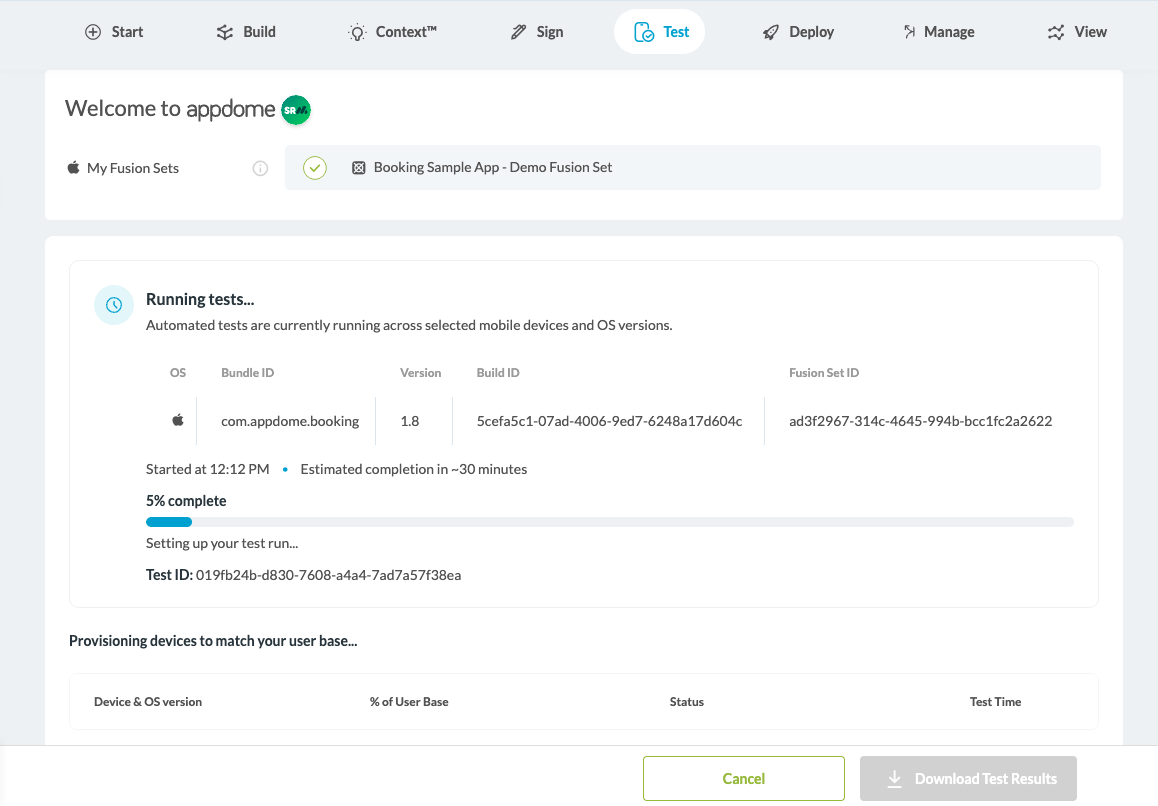This screenshot has height=806, width=1158.
Task: Click Download Test Results button
Action: click(x=968, y=779)
